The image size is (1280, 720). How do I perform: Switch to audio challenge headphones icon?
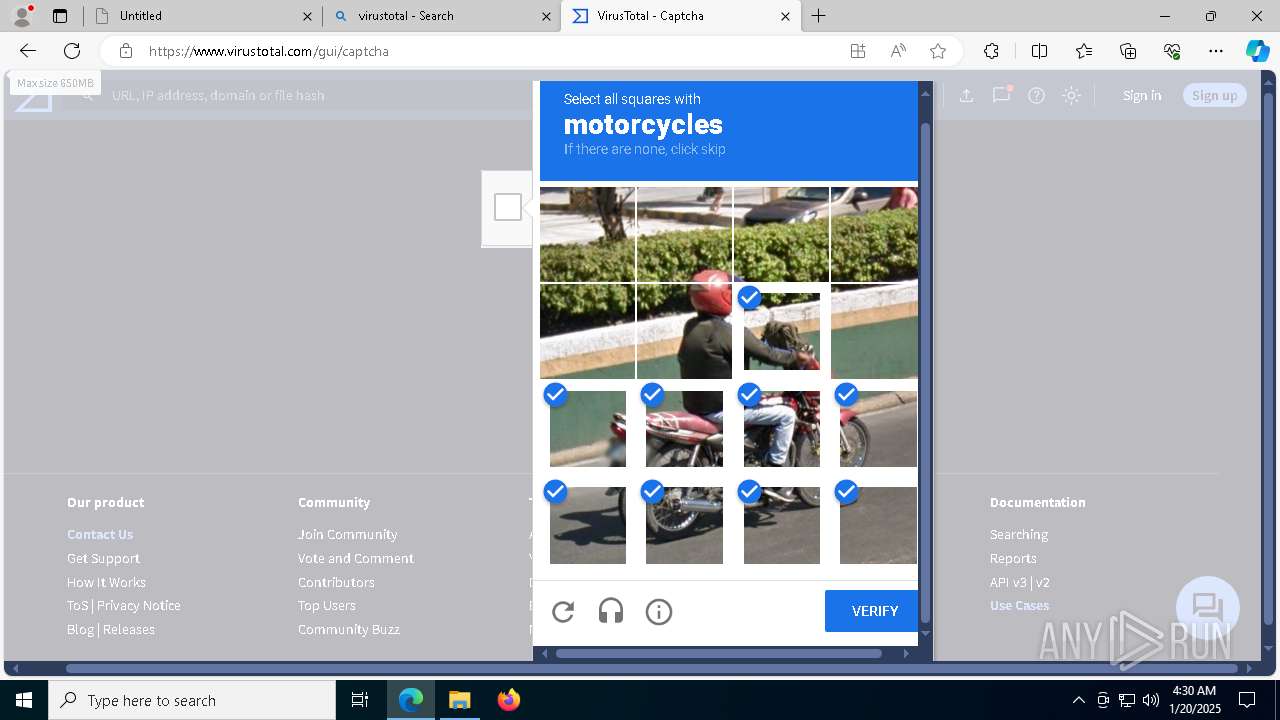pyautogui.click(x=611, y=612)
